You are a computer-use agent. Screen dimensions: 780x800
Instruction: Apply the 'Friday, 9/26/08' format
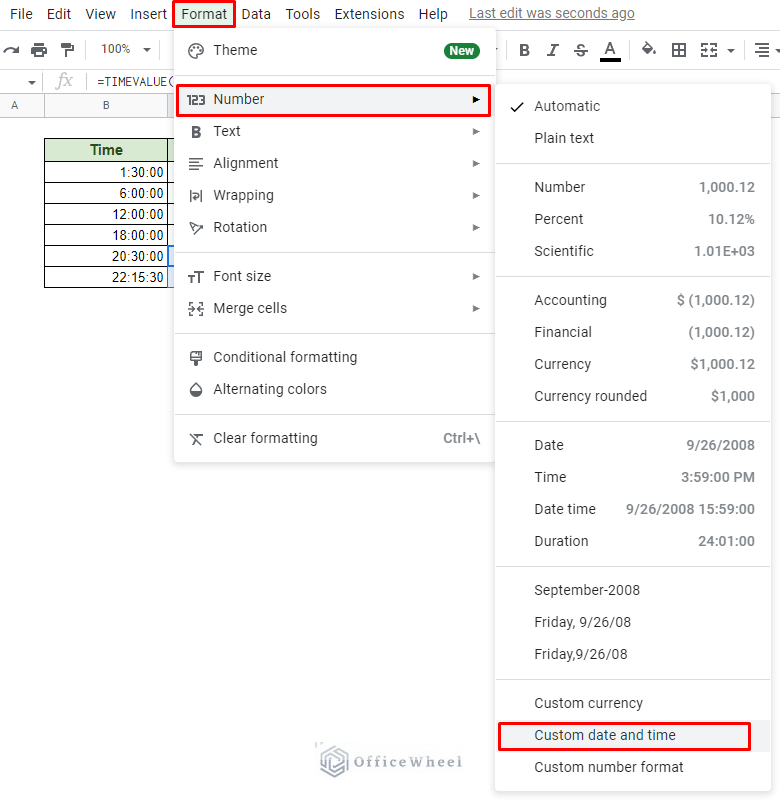[633, 622]
